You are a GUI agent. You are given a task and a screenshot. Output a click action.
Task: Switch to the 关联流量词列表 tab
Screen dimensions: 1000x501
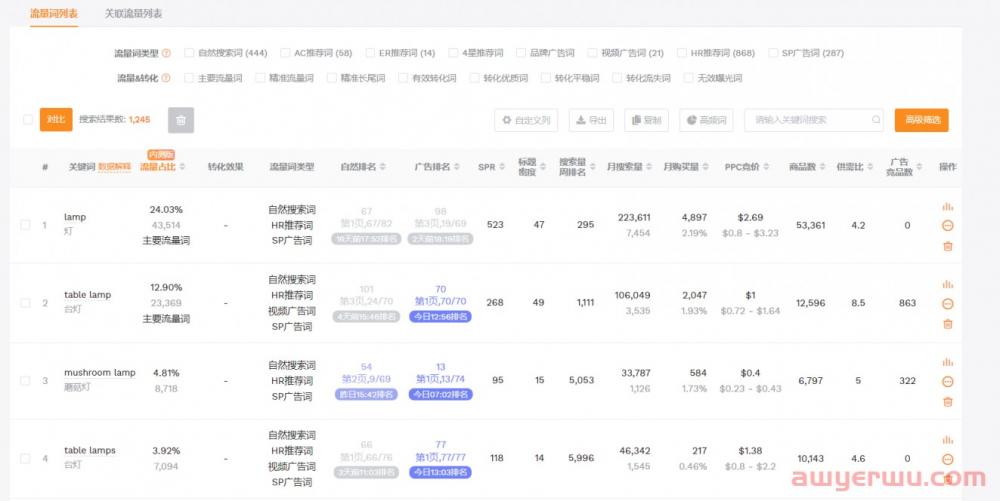click(x=133, y=14)
